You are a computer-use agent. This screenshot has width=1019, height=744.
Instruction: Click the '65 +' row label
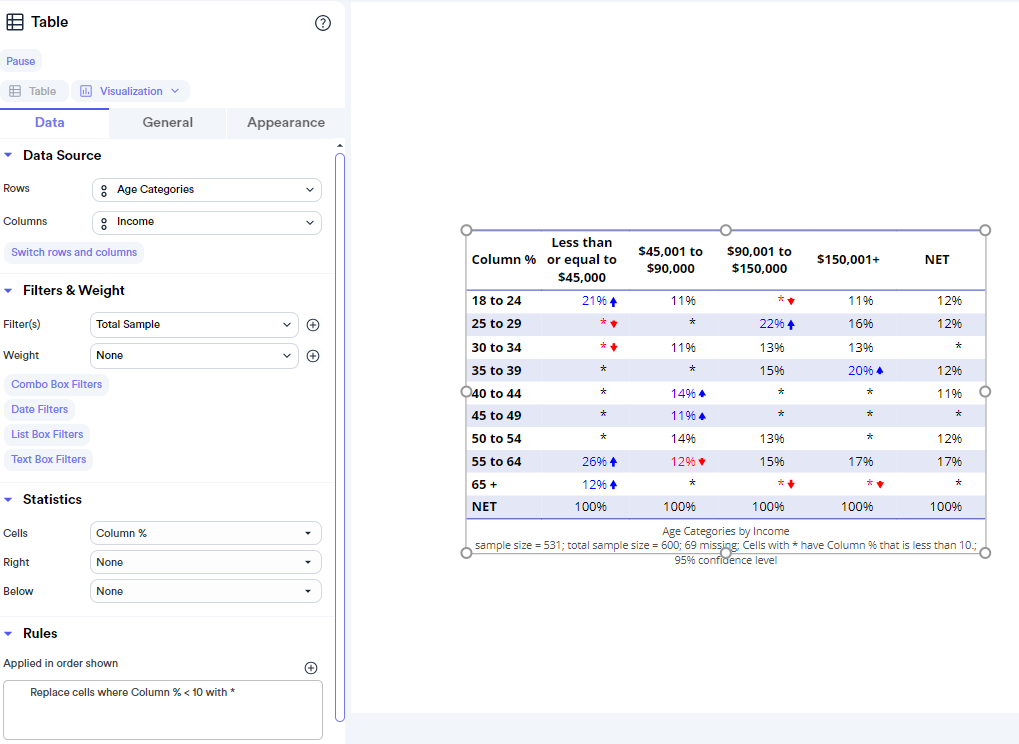click(484, 485)
